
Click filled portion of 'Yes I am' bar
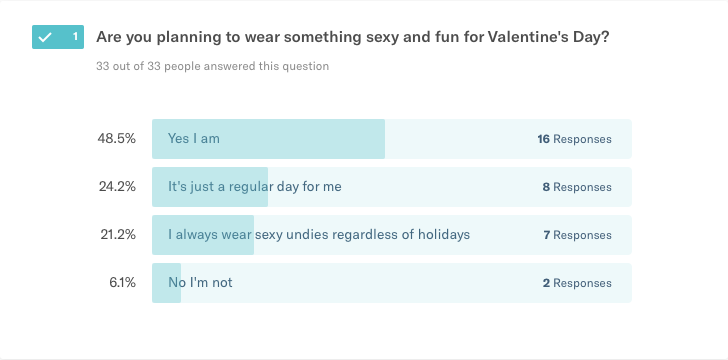(x=268, y=139)
